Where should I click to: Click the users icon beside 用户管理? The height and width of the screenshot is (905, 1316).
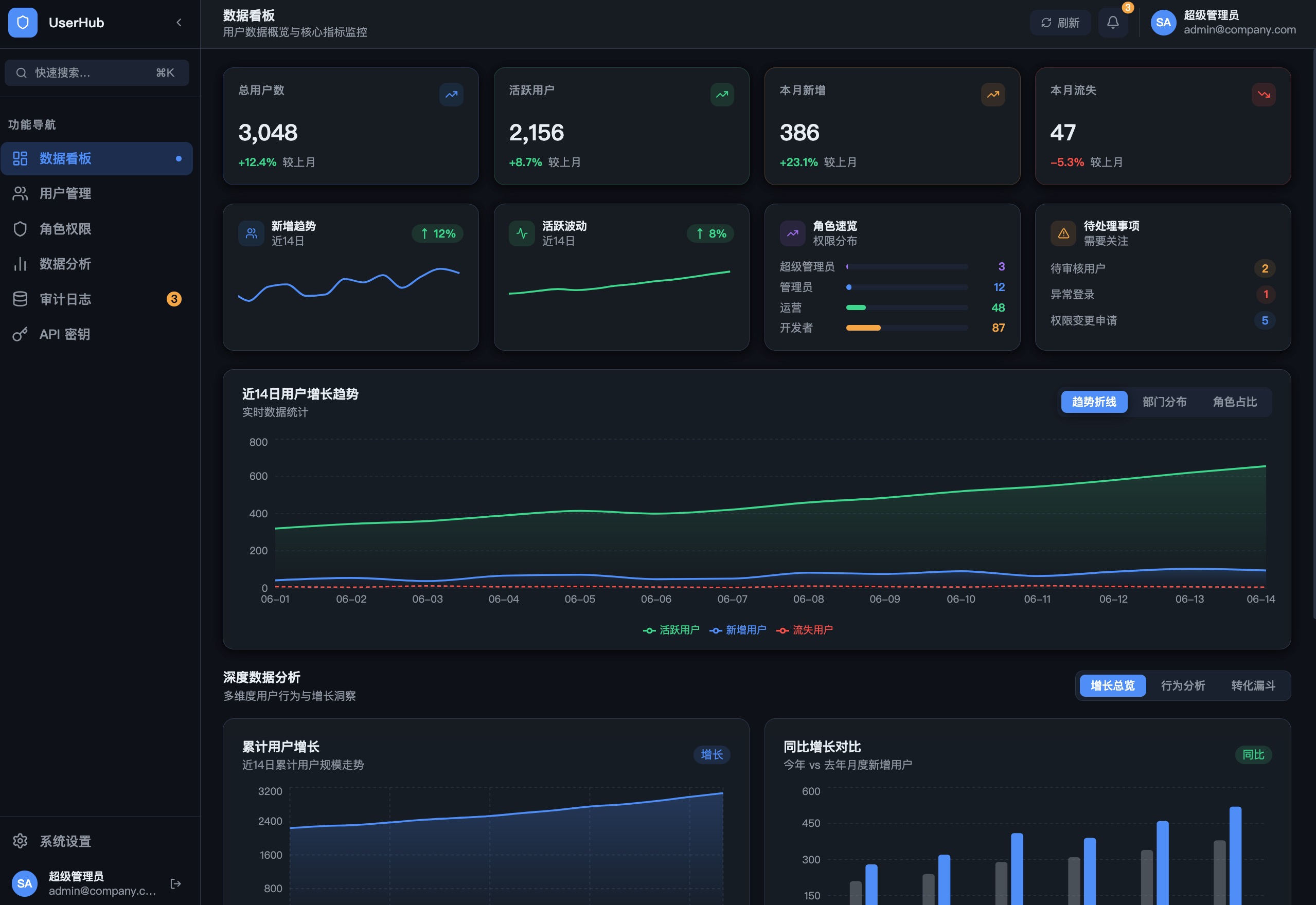[x=21, y=194]
